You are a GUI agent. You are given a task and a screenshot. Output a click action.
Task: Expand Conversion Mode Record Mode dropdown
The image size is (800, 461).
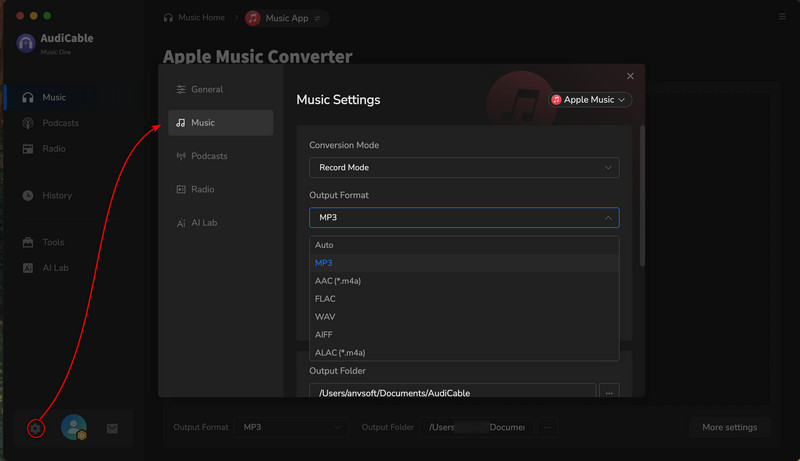464,167
